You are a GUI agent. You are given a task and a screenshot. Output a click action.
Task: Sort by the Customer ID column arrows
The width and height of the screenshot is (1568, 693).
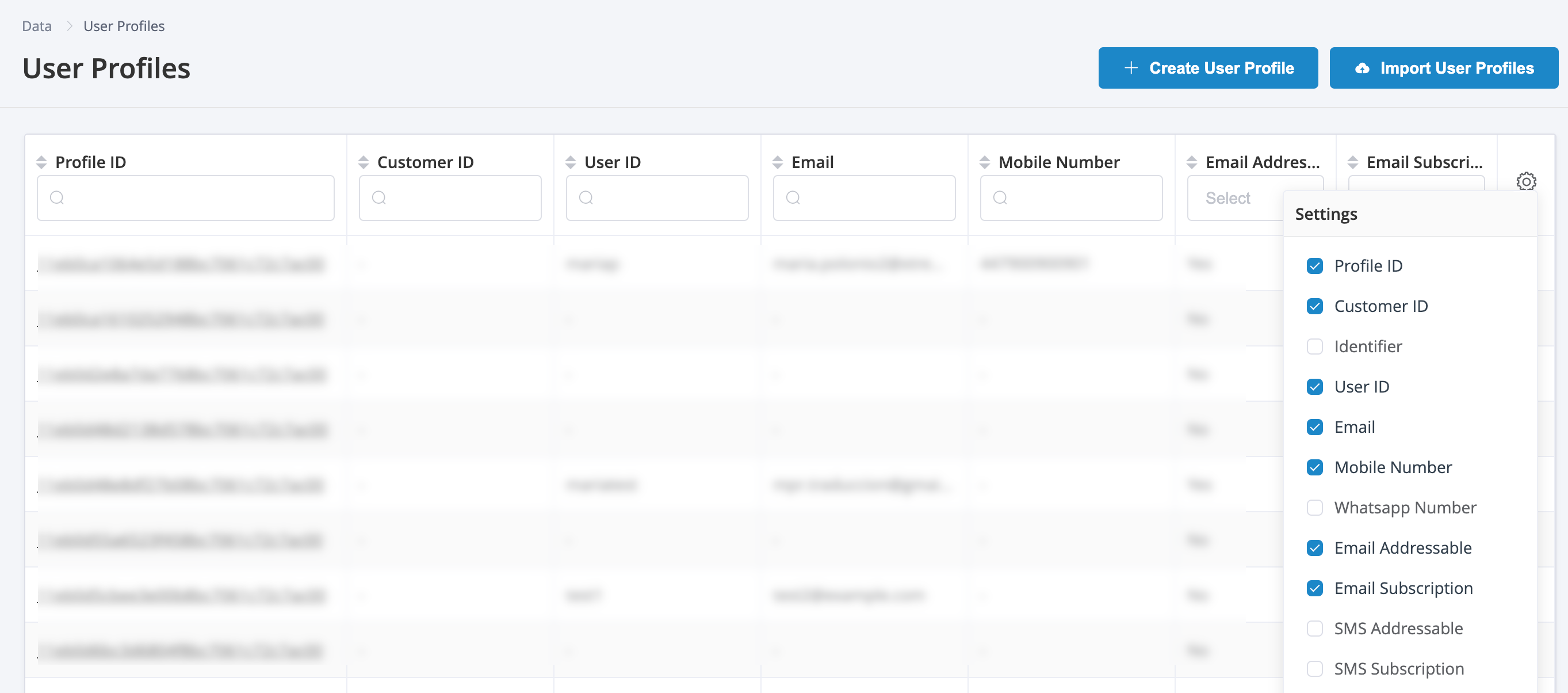[x=364, y=162]
